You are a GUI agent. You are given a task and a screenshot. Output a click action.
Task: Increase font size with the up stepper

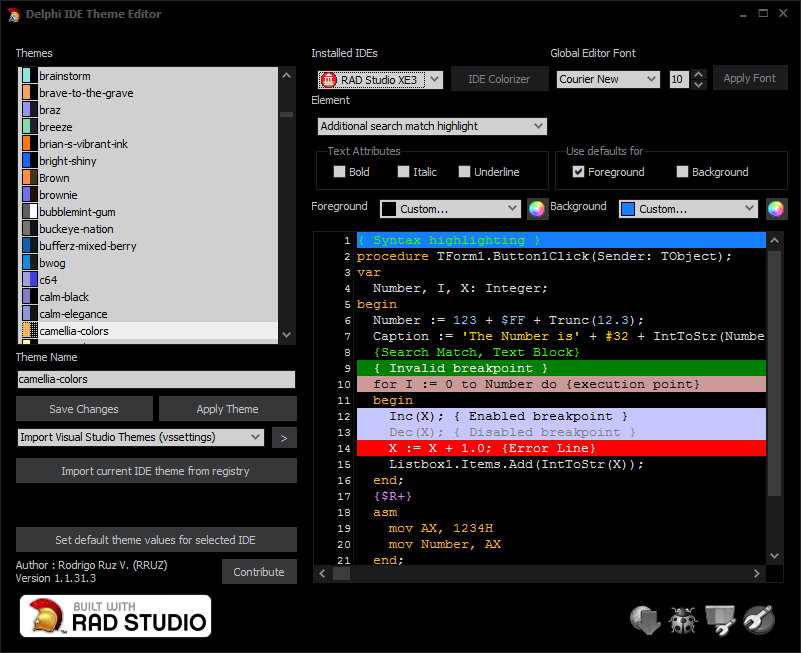click(698, 73)
